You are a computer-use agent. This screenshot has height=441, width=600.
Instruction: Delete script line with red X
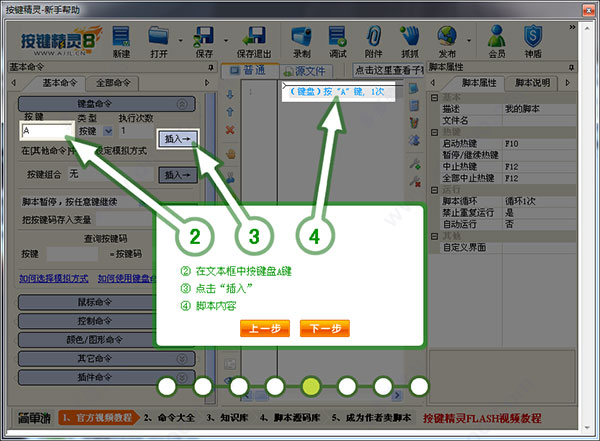pos(230,129)
